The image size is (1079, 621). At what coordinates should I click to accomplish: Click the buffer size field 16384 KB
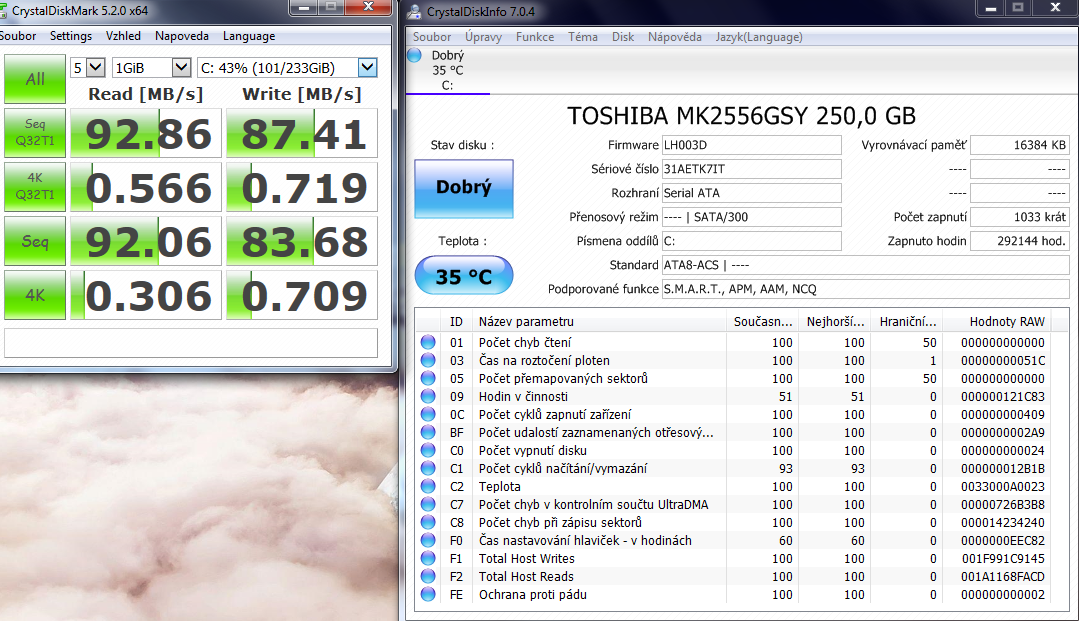[1020, 145]
